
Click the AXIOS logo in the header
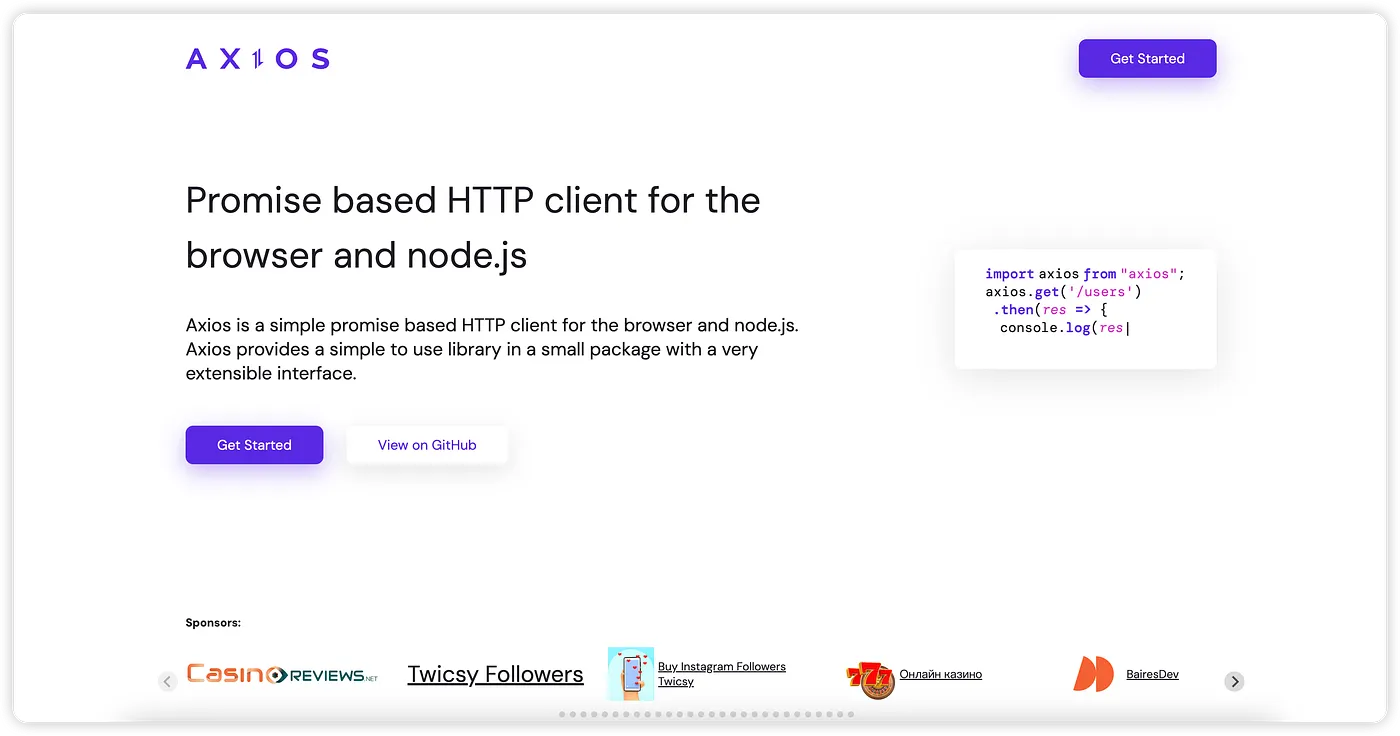coord(257,59)
